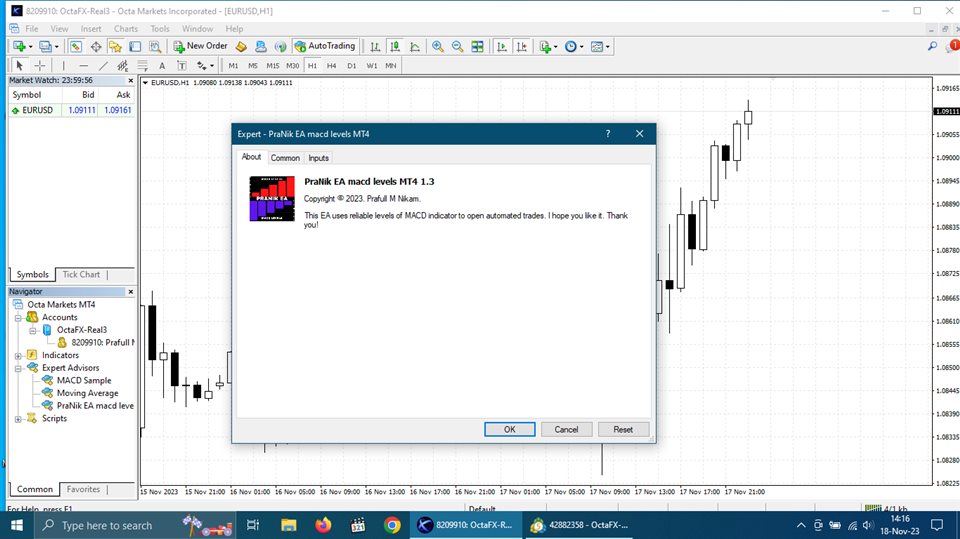Click Cancel in the Expert dialog
Image resolution: width=960 pixels, height=539 pixels.
(x=566, y=429)
